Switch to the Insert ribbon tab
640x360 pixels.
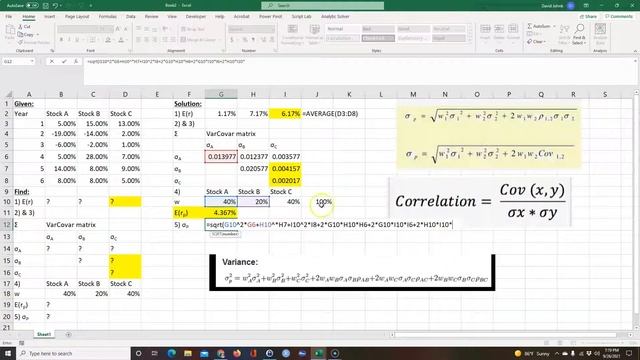(49, 17)
